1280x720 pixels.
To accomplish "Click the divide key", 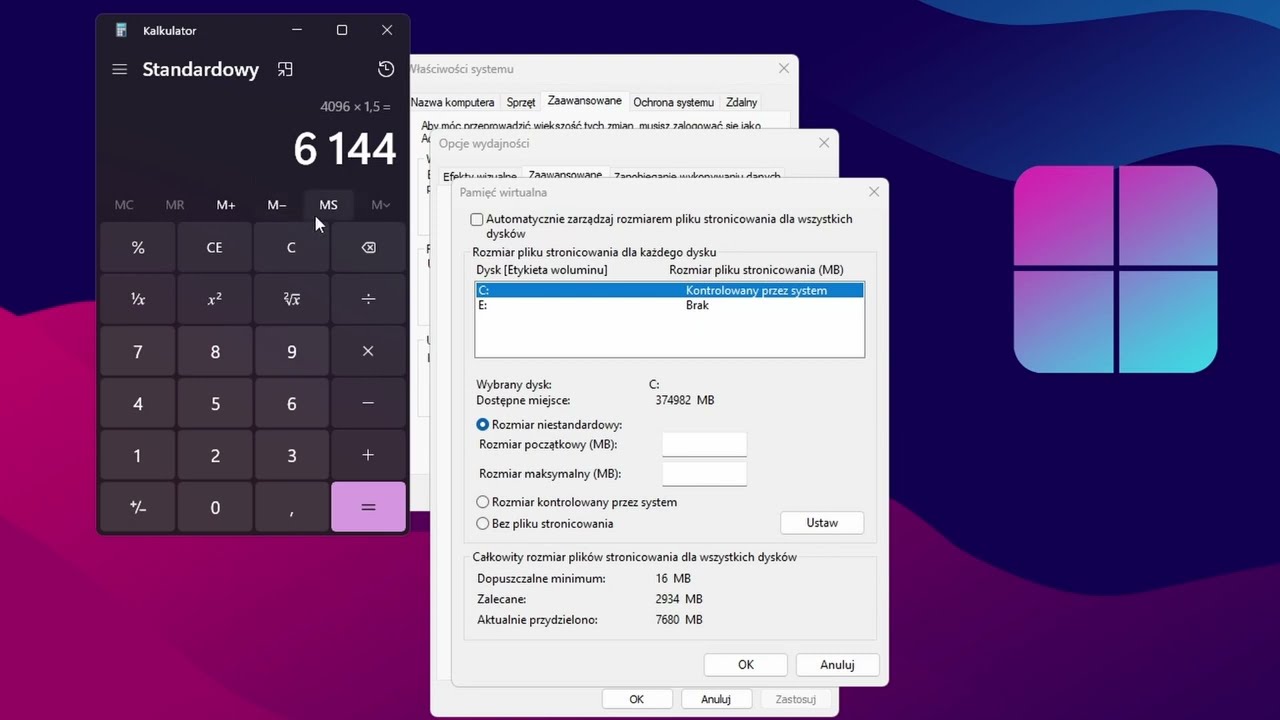I will coord(368,299).
